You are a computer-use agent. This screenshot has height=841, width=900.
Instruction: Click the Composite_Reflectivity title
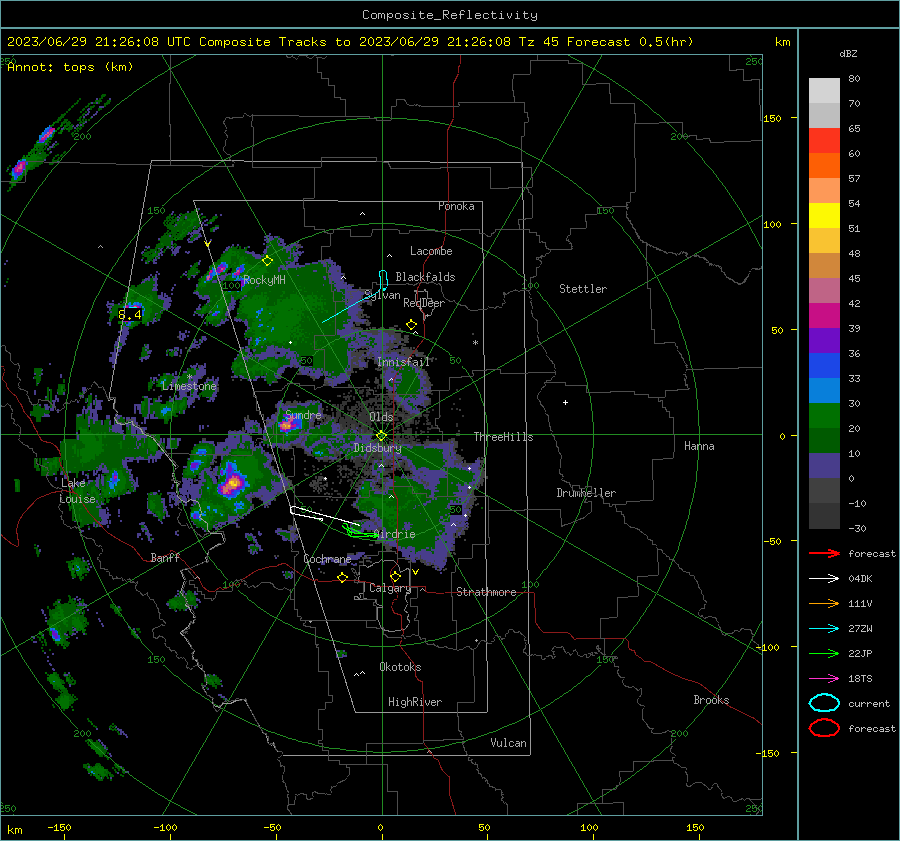coord(450,15)
